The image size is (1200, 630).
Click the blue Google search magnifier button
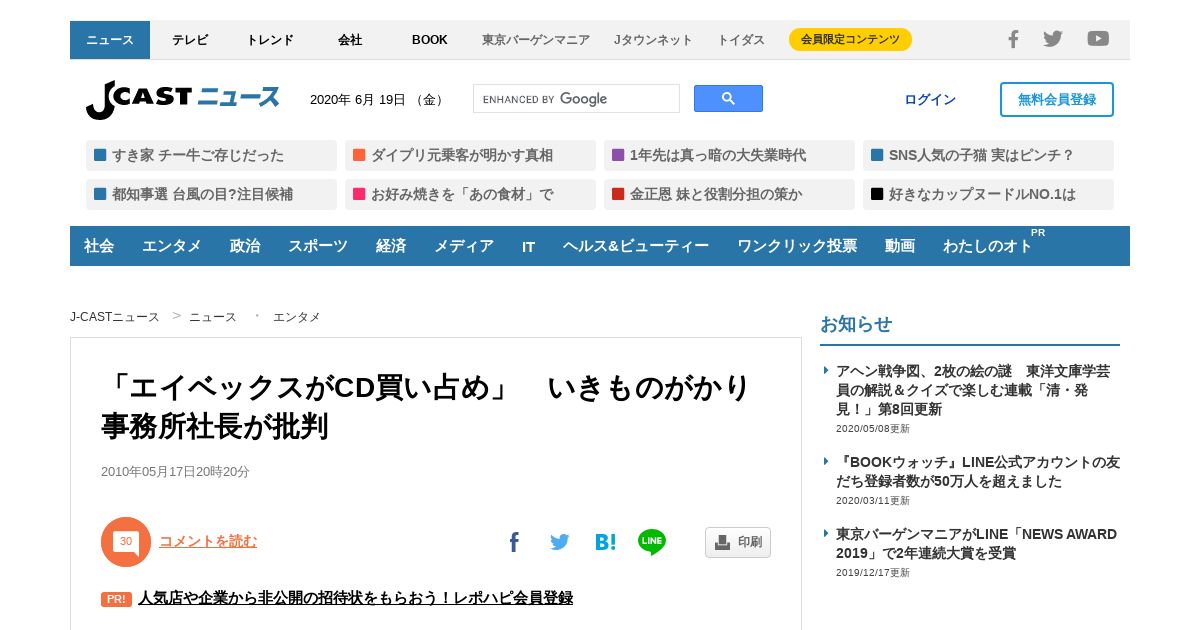tap(728, 98)
